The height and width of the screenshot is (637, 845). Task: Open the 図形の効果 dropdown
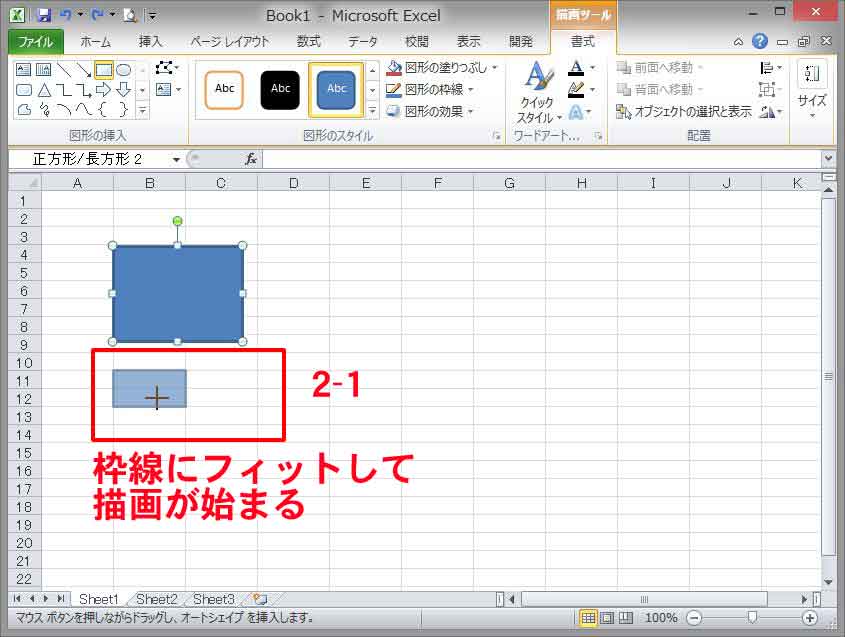click(430, 109)
